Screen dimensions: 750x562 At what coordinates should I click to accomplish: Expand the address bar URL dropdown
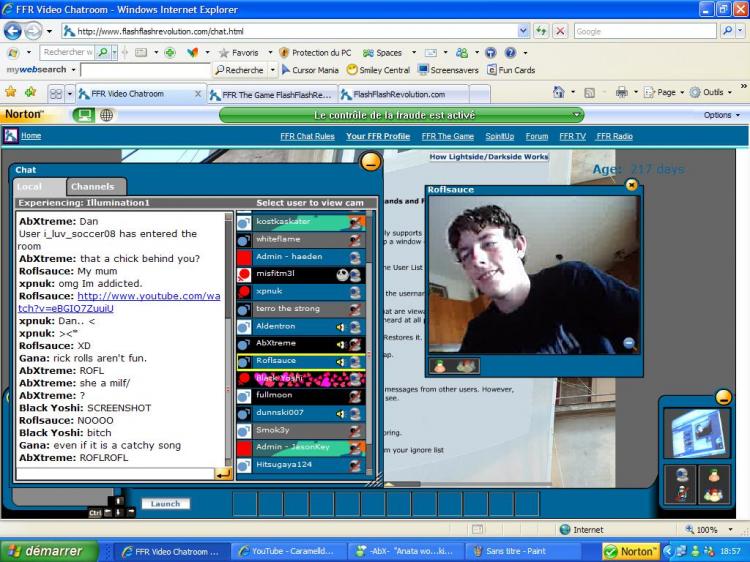point(523,31)
